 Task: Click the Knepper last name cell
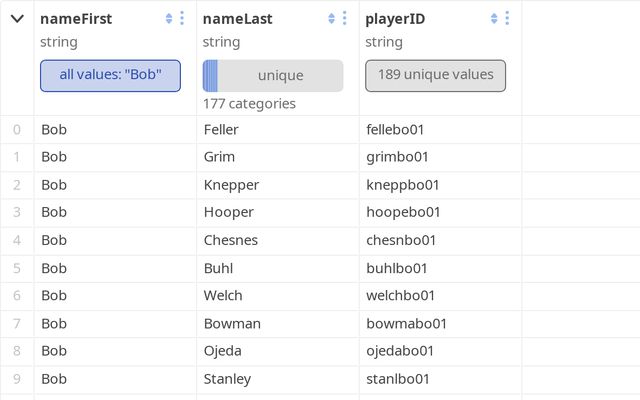coord(231,185)
